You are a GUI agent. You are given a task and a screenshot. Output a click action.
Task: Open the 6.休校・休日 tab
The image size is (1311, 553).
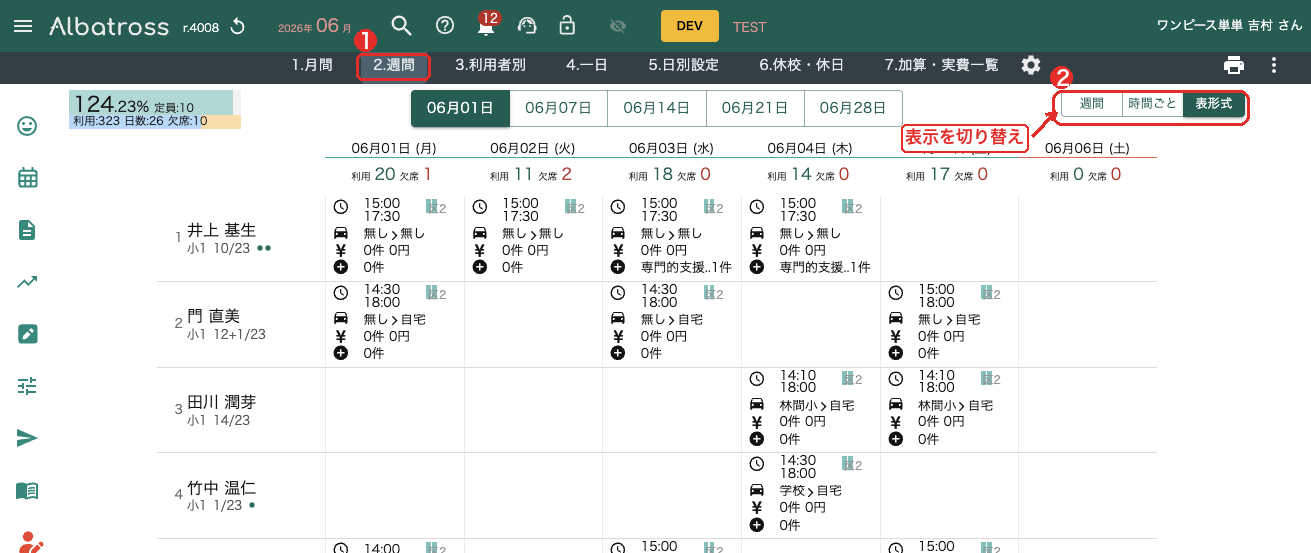coord(801,65)
